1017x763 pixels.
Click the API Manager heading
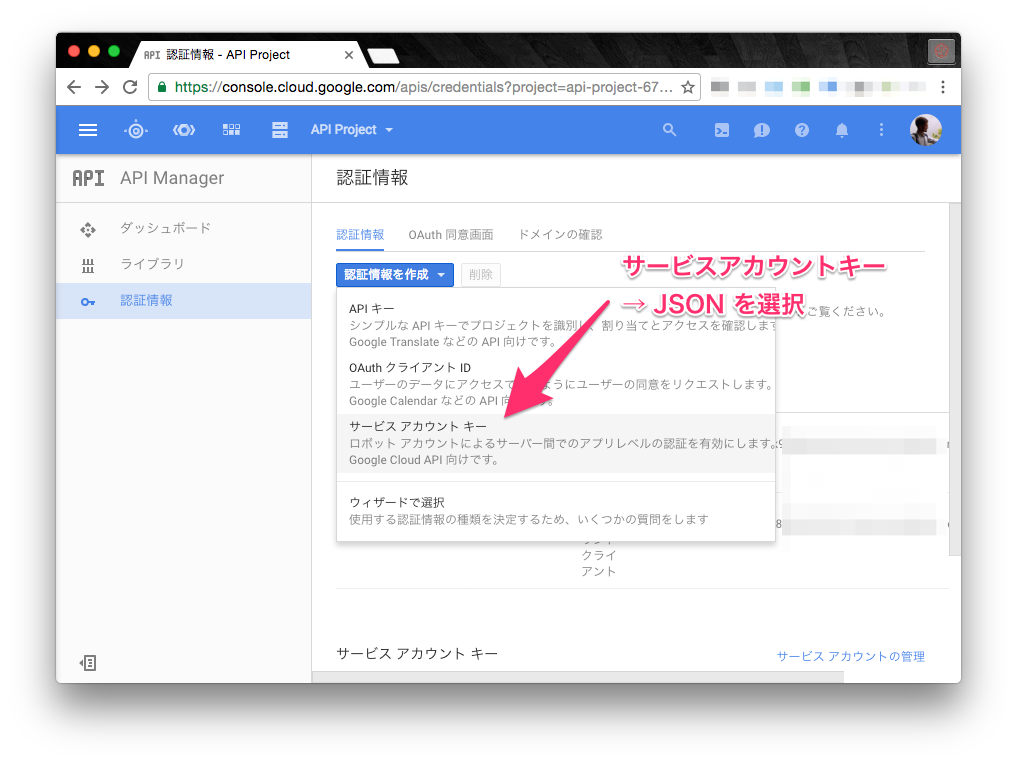(172, 178)
